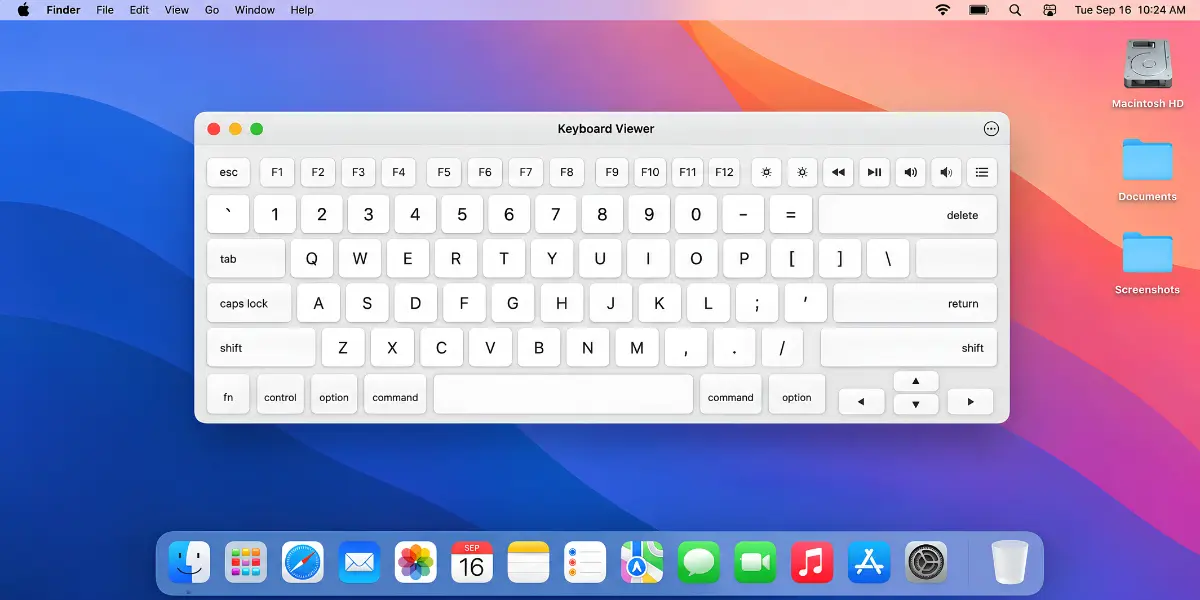Toggle the command key beside the Z row's left option
Viewport: 1200px width, 600px height.
coord(395,394)
